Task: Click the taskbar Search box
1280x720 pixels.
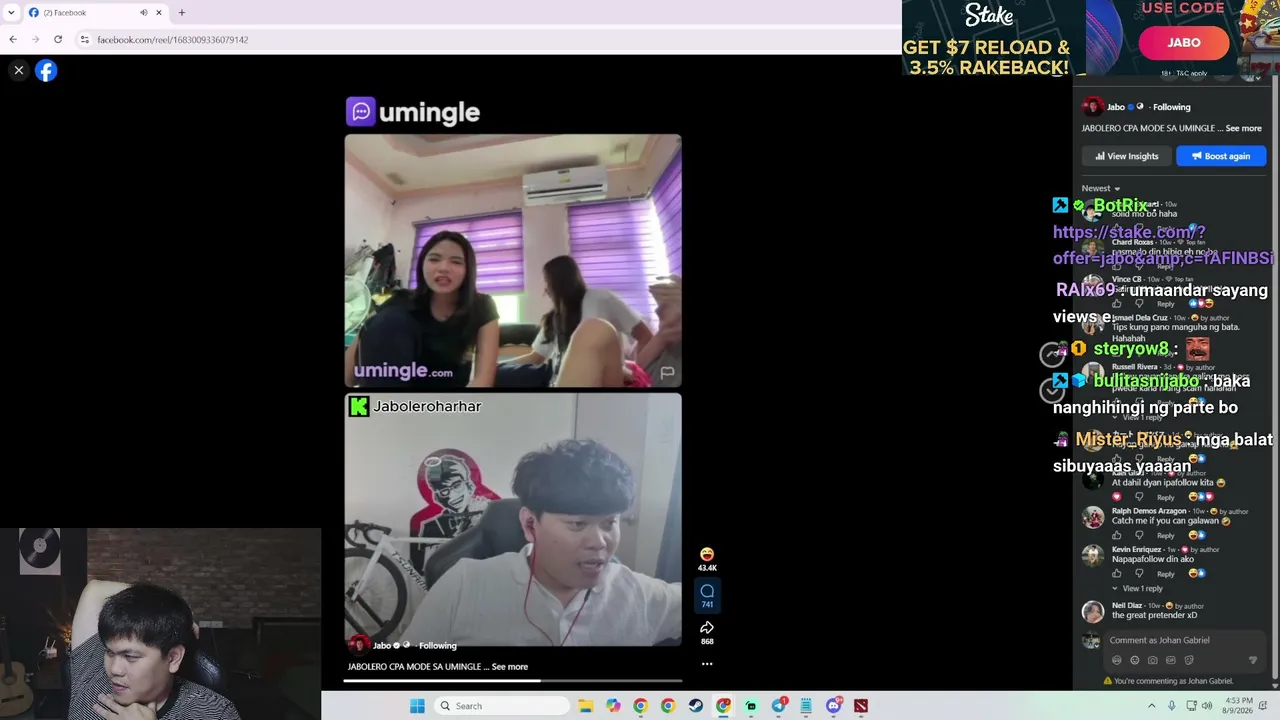Action: (502, 706)
